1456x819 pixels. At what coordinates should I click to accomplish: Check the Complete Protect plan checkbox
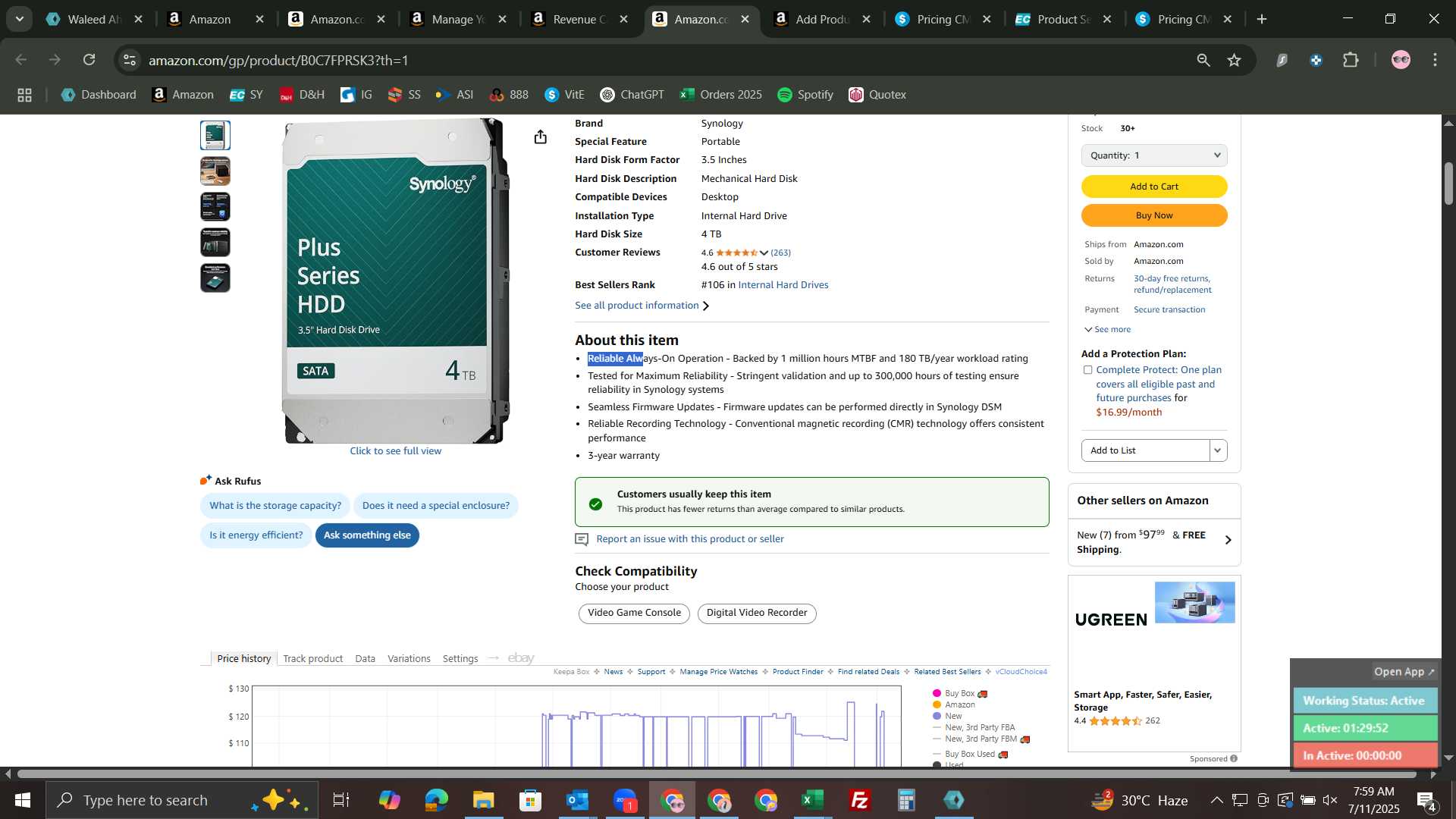click(1087, 370)
